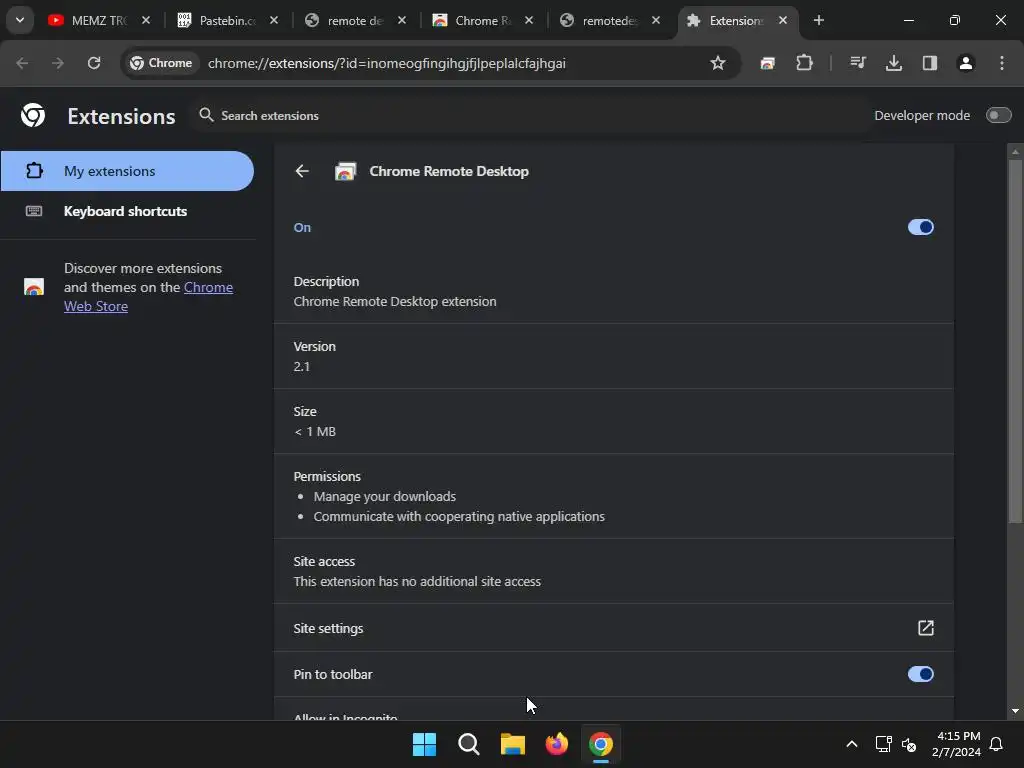Reload the current page
The height and width of the screenshot is (768, 1024).
click(94, 63)
